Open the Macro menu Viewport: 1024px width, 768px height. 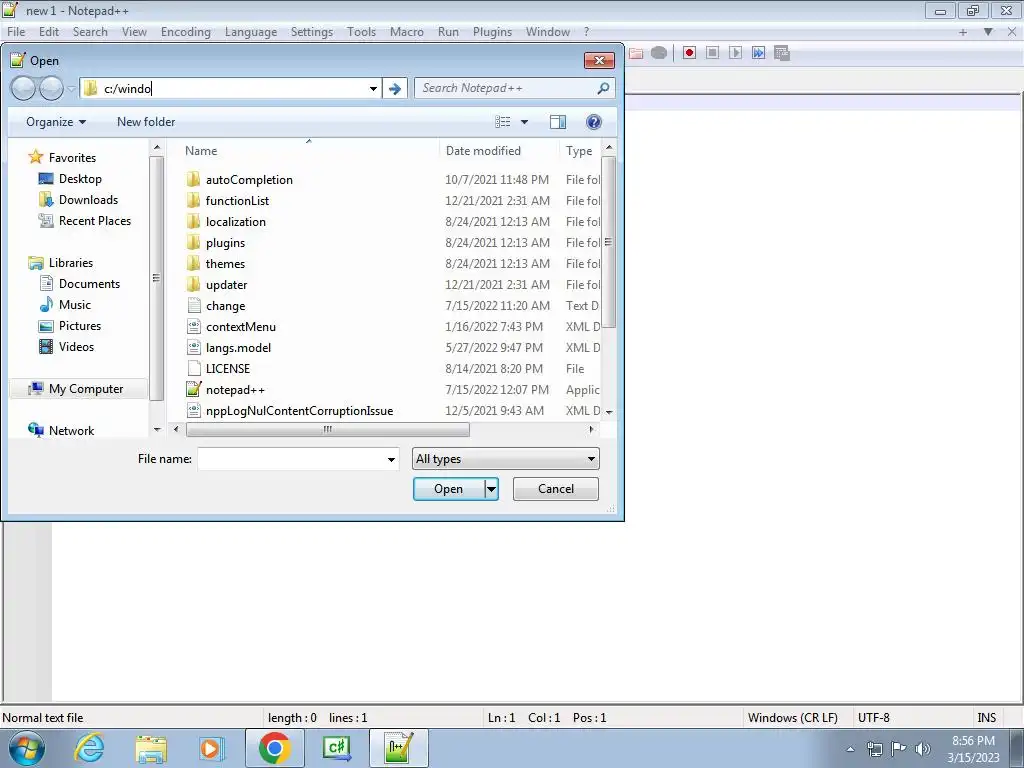406,32
